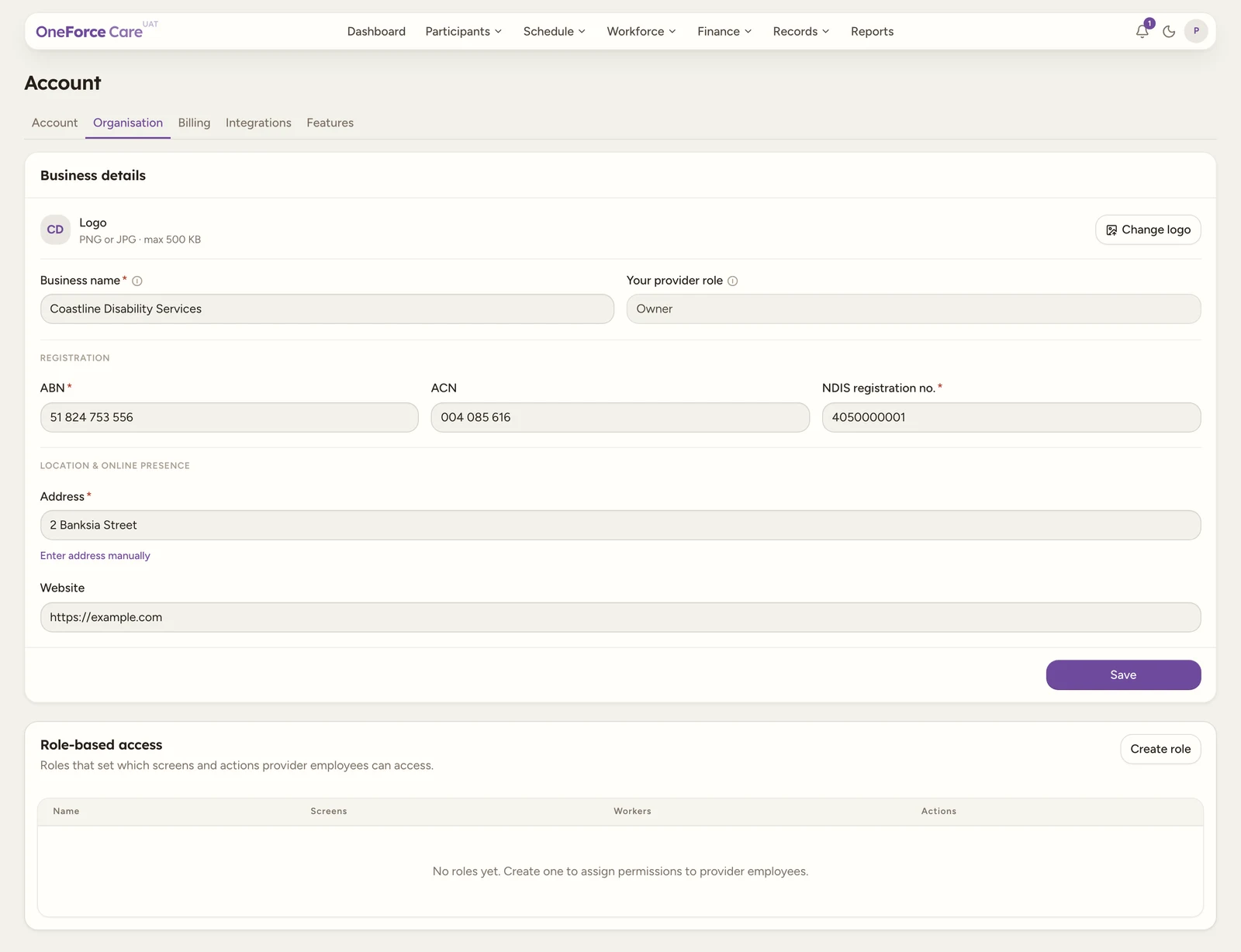Click the Actions column header

(x=939, y=811)
